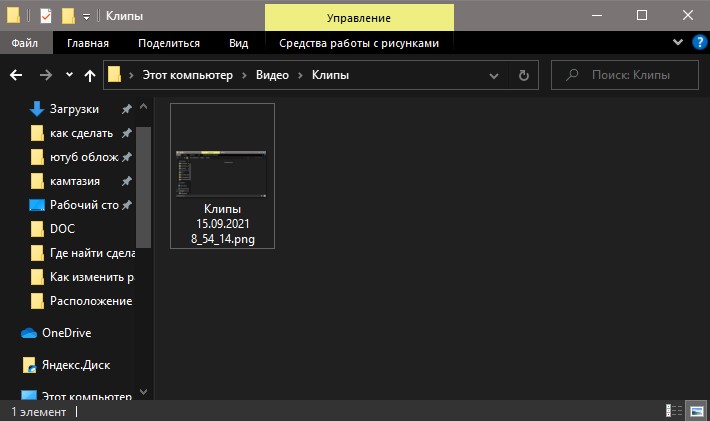
Task: Expand the ribbon with the chevron
Action: tap(678, 43)
